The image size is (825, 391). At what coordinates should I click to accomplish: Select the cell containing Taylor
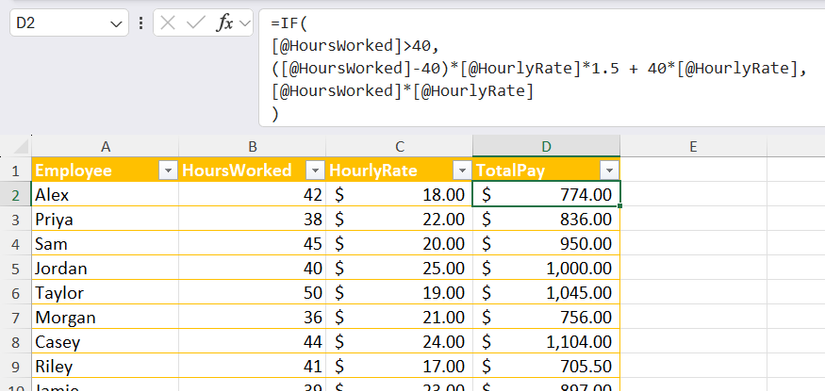(x=105, y=293)
